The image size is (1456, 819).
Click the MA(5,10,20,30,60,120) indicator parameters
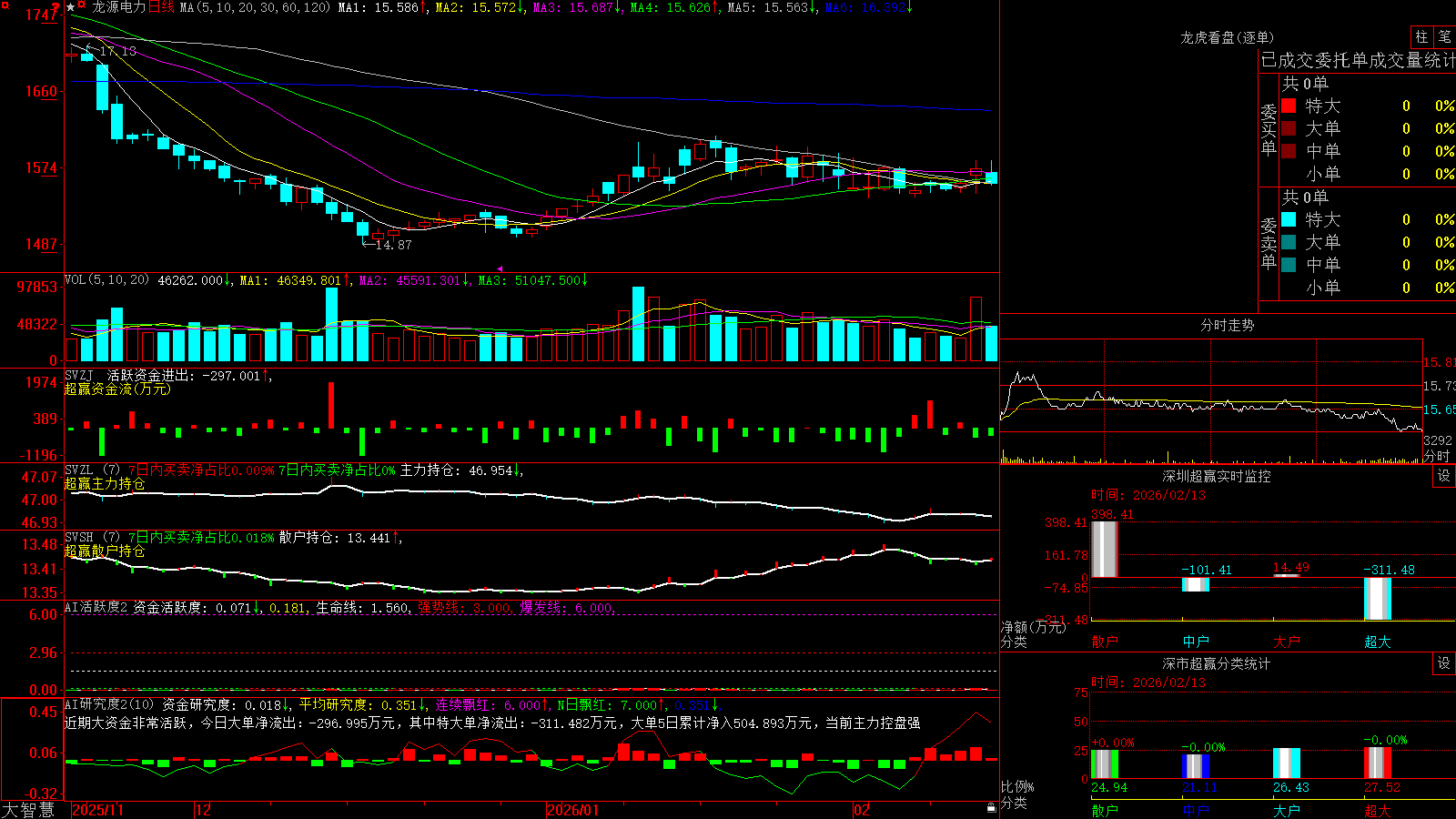coord(255,7)
